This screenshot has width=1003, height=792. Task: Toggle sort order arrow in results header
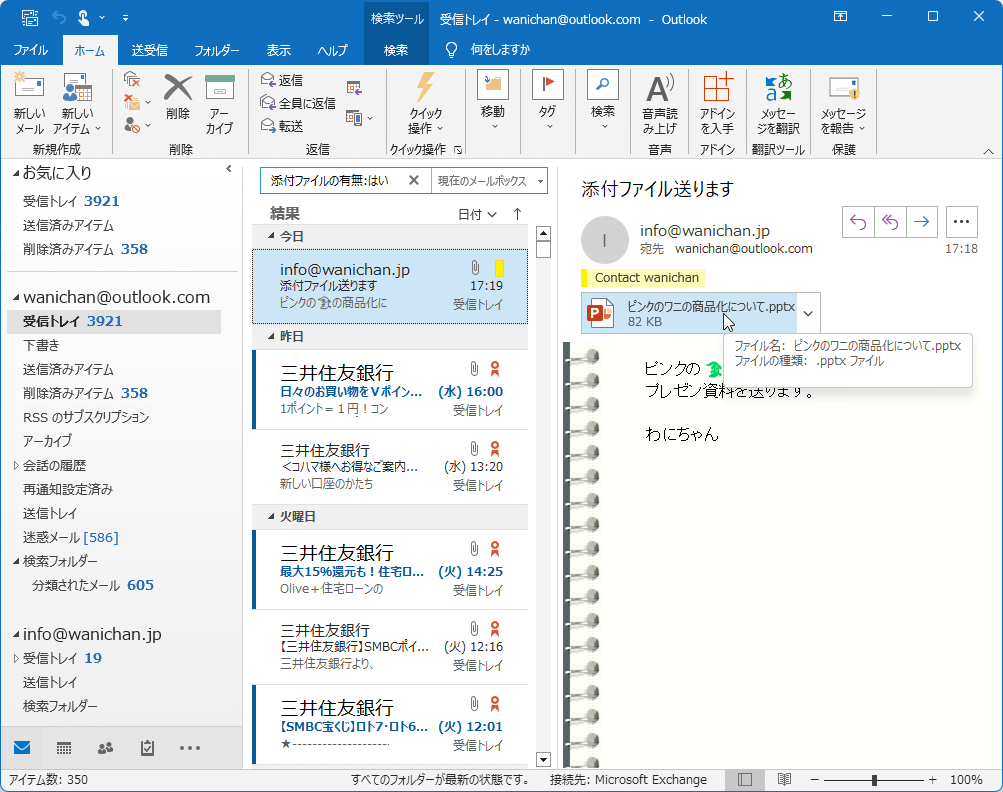517,214
